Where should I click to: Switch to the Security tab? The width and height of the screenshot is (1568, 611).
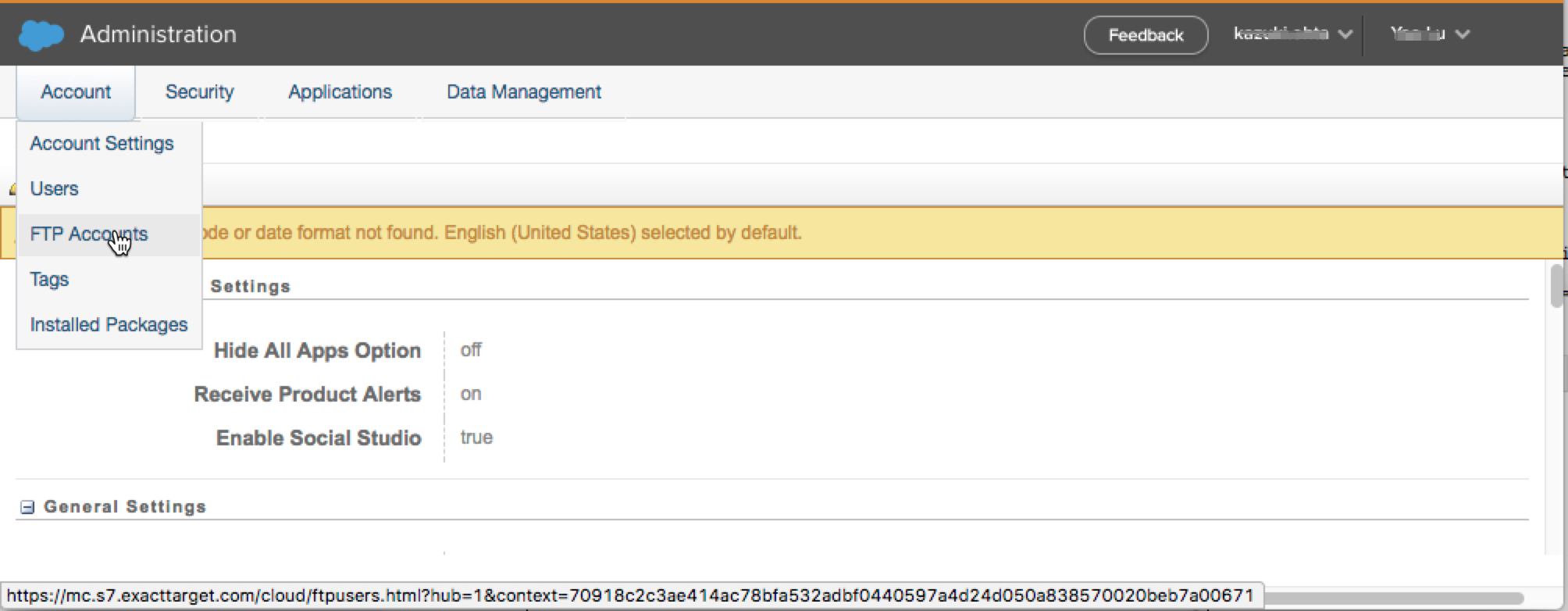coord(199,92)
